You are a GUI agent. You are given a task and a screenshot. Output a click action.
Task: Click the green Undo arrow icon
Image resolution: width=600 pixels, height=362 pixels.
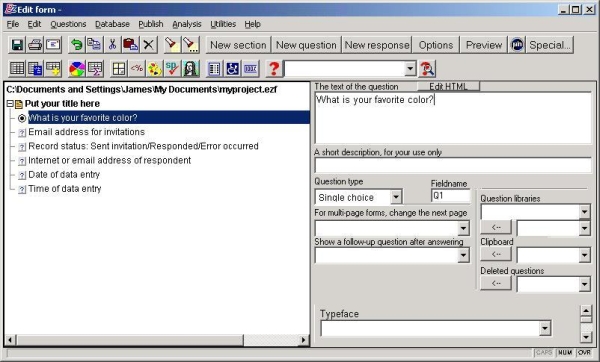[x=77, y=45]
